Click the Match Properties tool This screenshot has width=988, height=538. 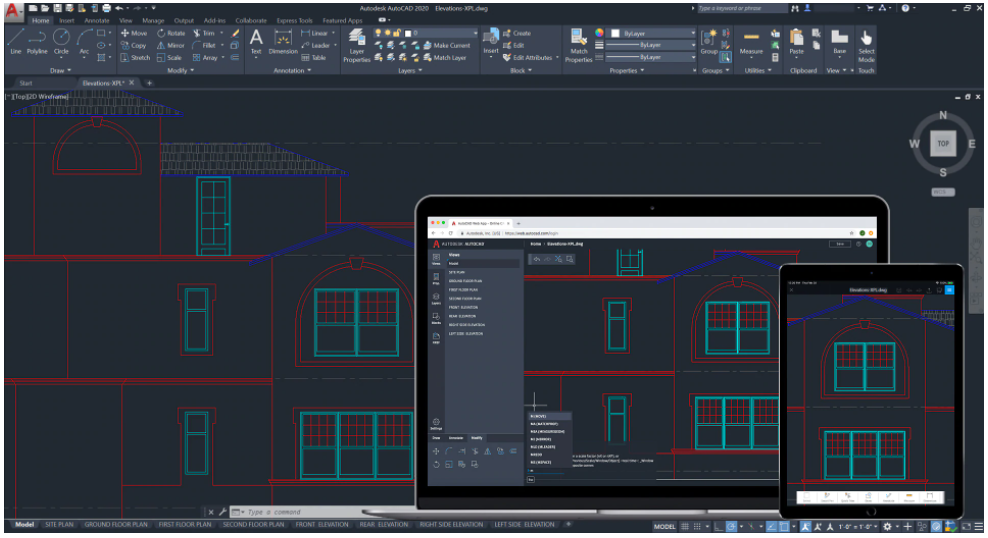[578, 45]
